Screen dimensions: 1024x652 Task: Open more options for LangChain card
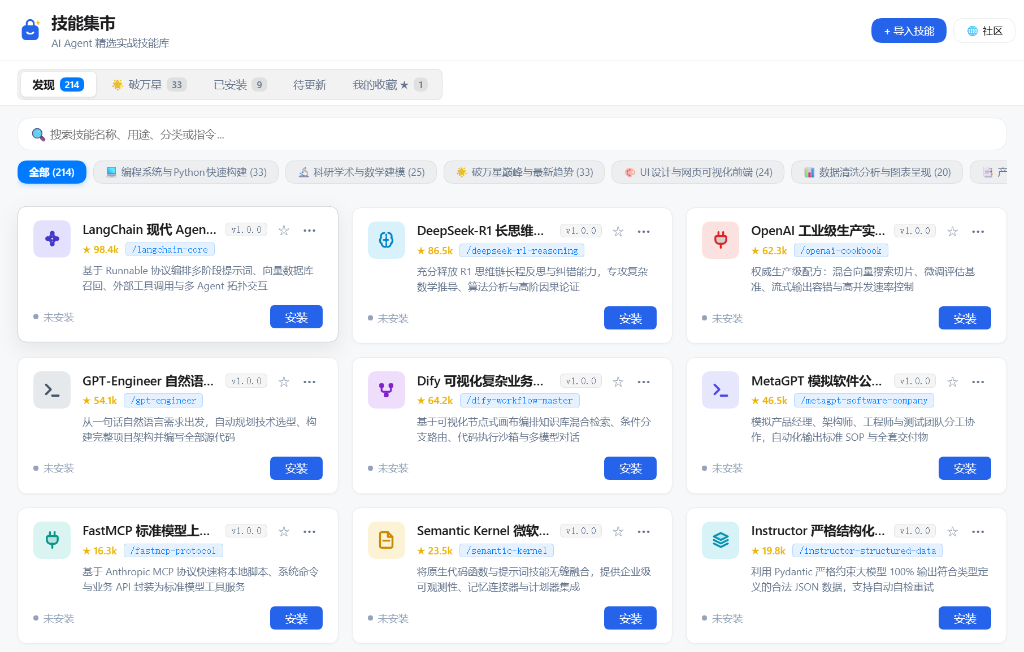click(x=310, y=230)
